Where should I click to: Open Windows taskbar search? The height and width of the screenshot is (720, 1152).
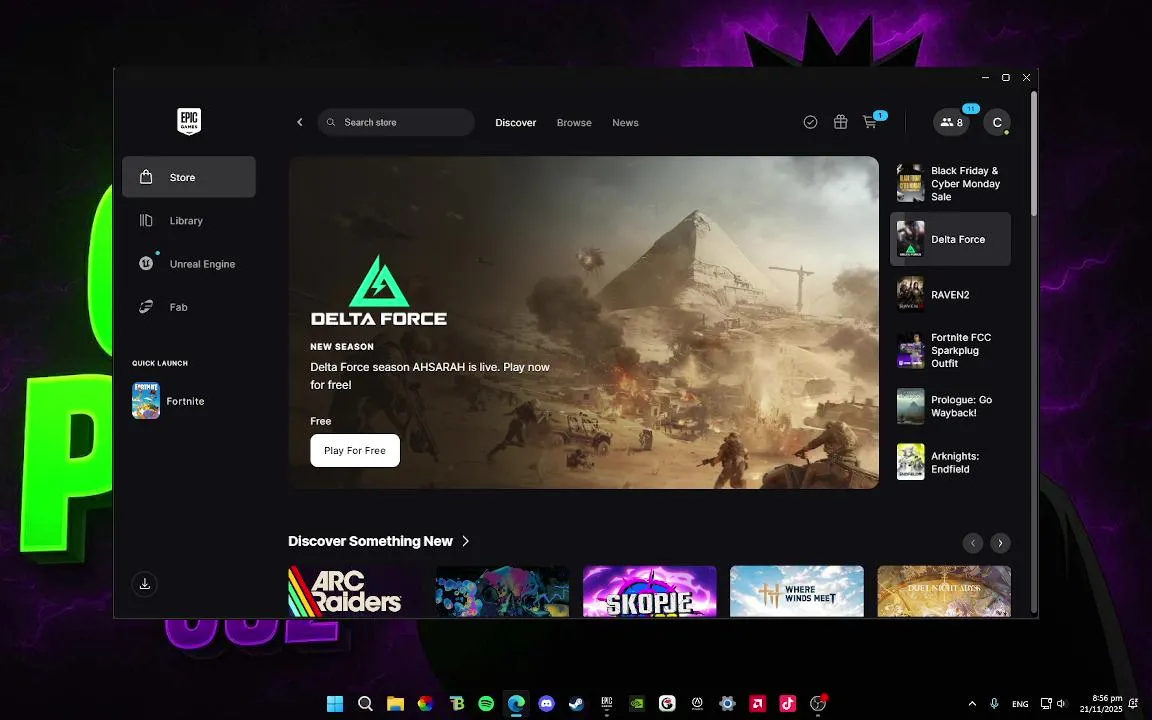(x=365, y=703)
